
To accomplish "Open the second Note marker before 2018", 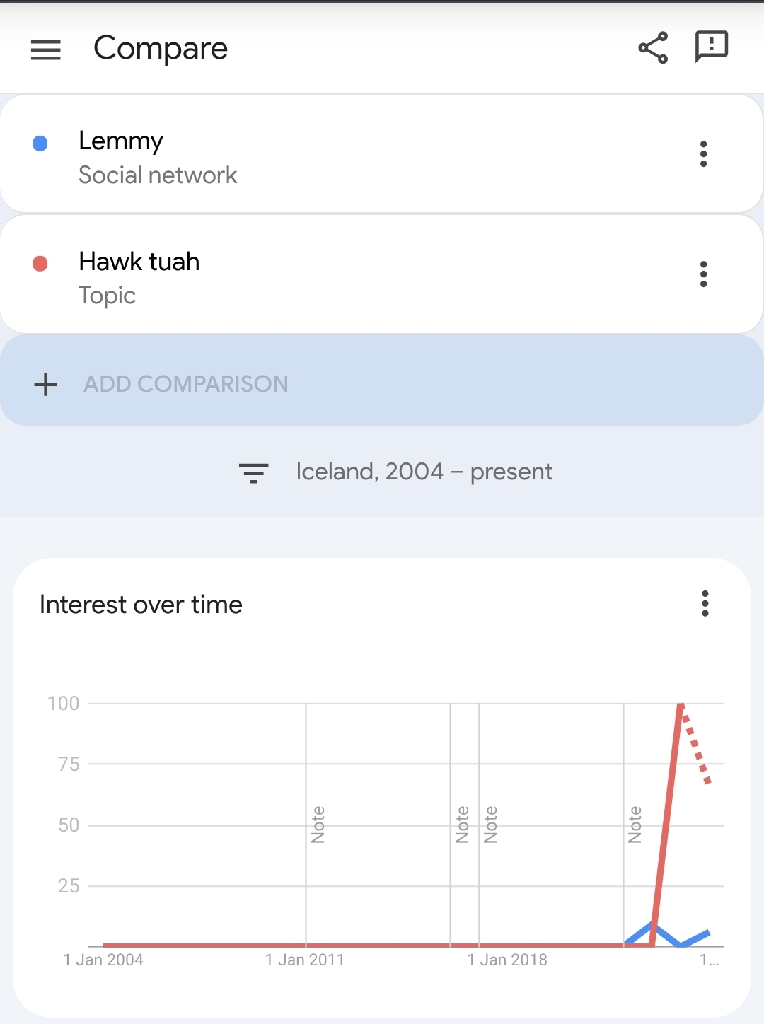I will (x=490, y=824).
